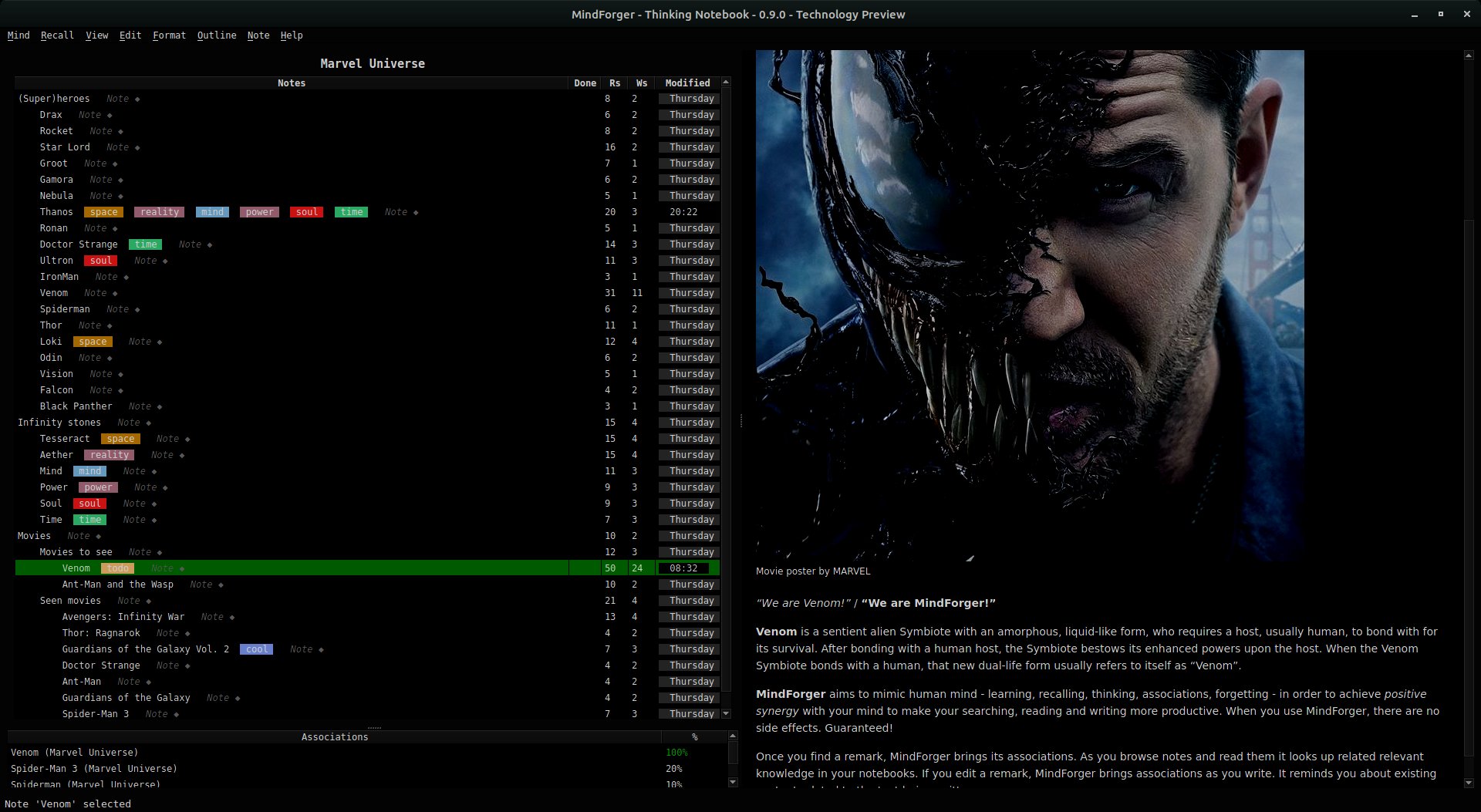Screen dimensions: 1481x812
Task: Open the Note menu
Action: [258, 35]
